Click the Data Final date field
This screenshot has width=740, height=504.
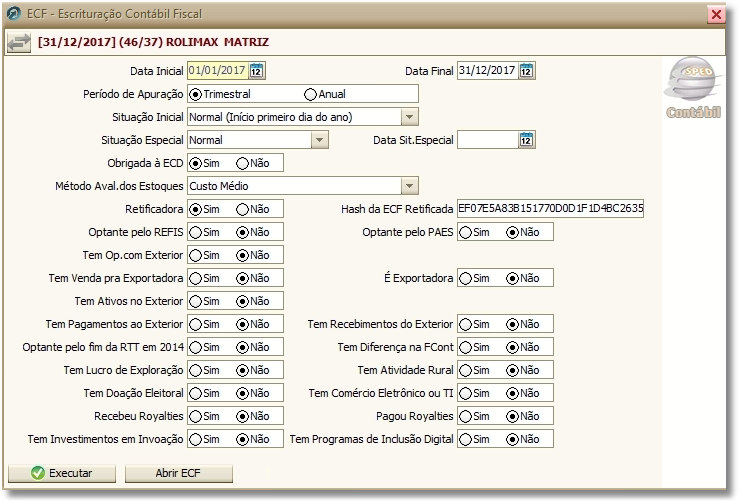[x=488, y=71]
